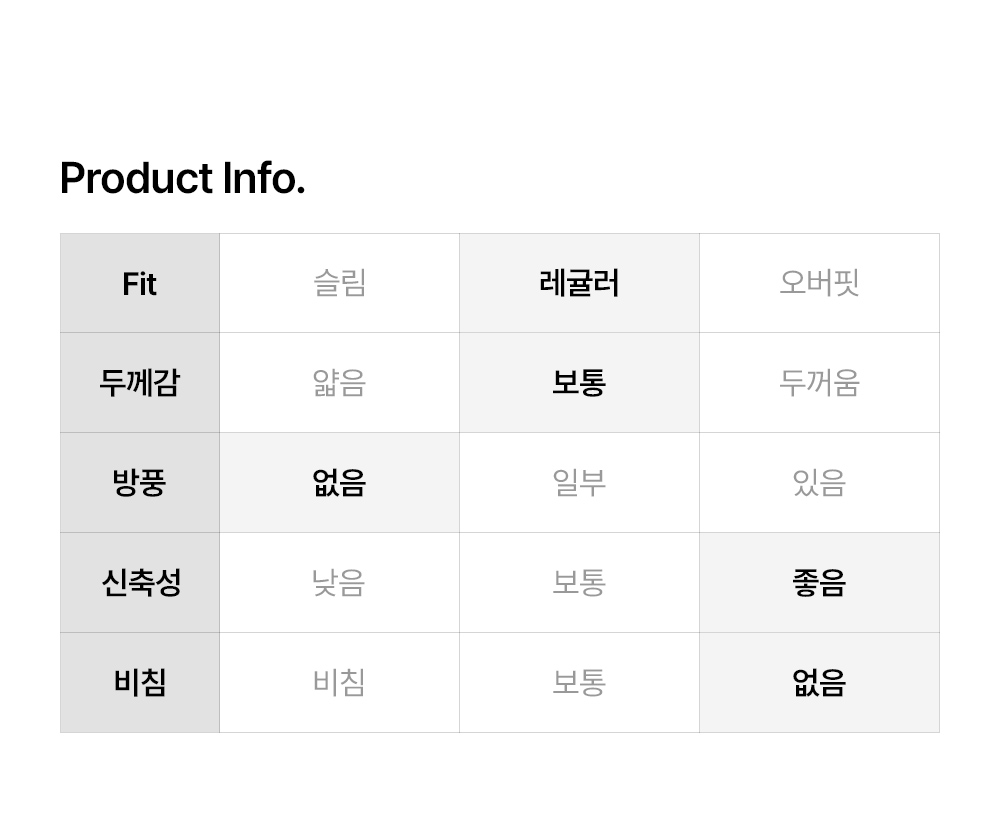
Task: Select 없음 in the 비침 row
Action: [819, 683]
